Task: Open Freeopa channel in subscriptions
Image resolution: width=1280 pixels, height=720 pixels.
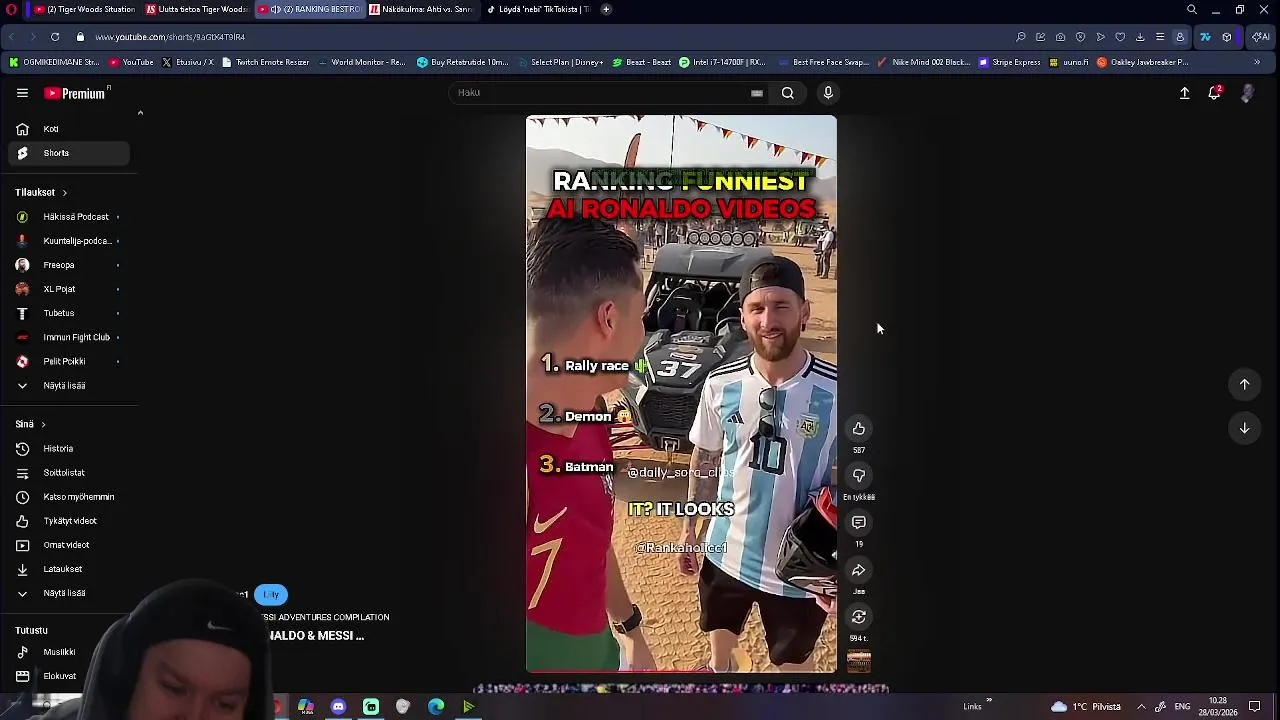Action: 70,265
